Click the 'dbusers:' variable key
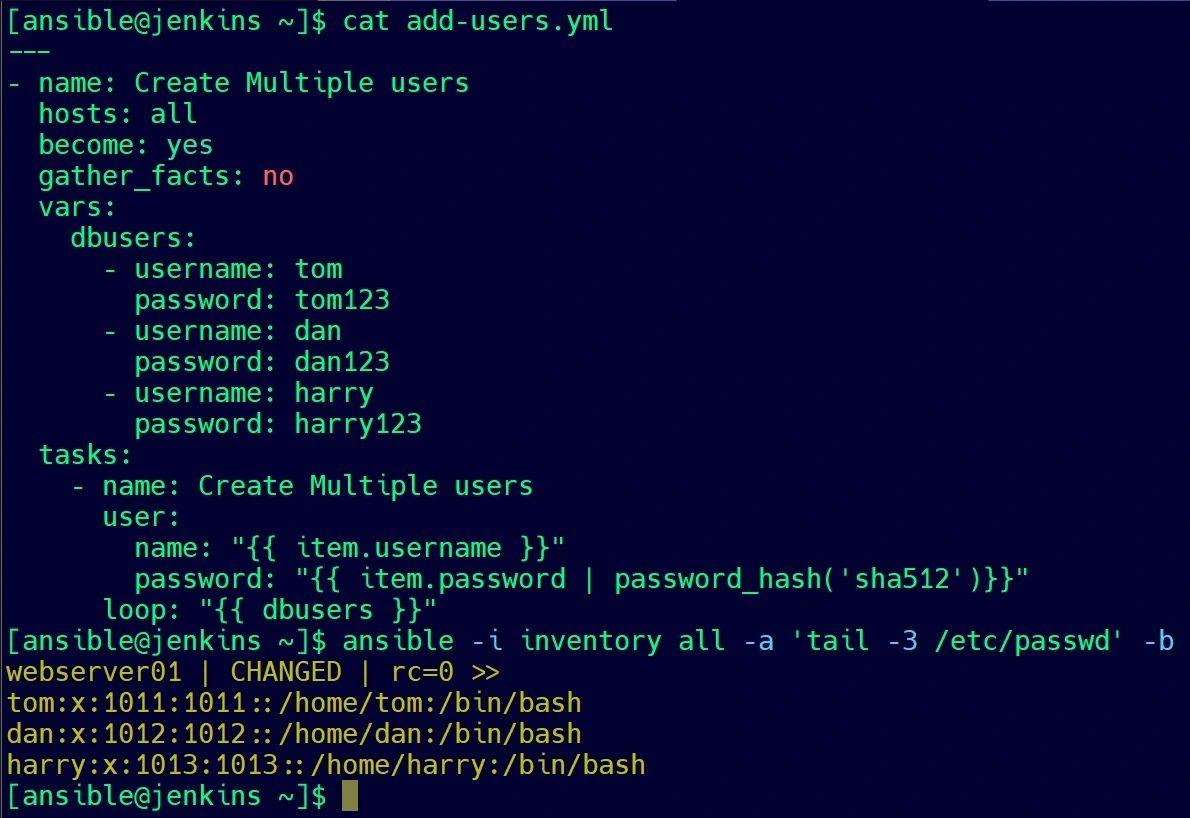This screenshot has height=818, width=1190. [134, 238]
